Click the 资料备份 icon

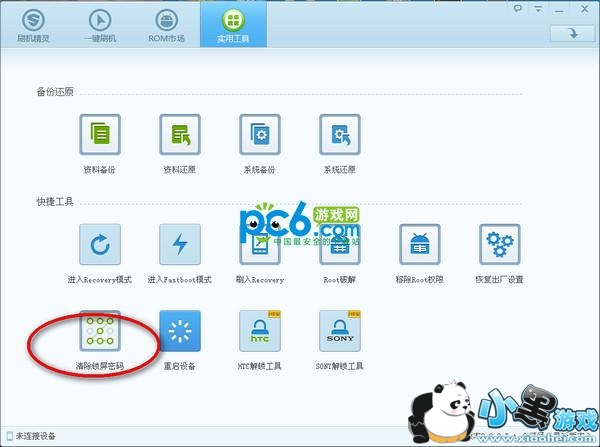pos(100,134)
